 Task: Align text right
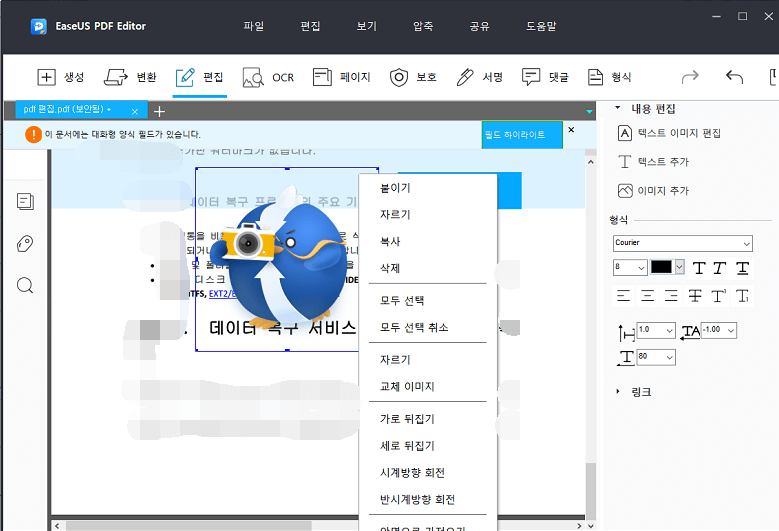click(x=671, y=296)
